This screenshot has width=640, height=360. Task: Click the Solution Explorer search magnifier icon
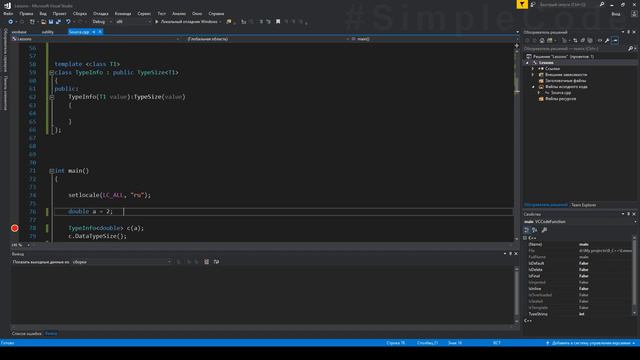point(631,49)
